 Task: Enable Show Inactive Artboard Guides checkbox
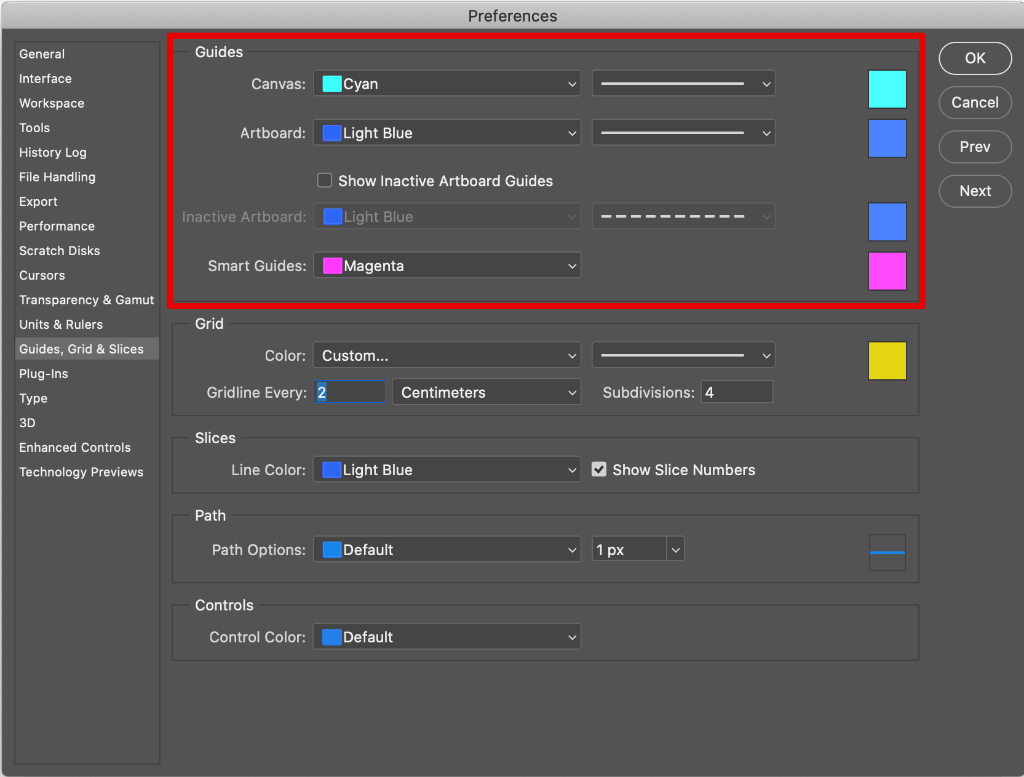tap(325, 181)
